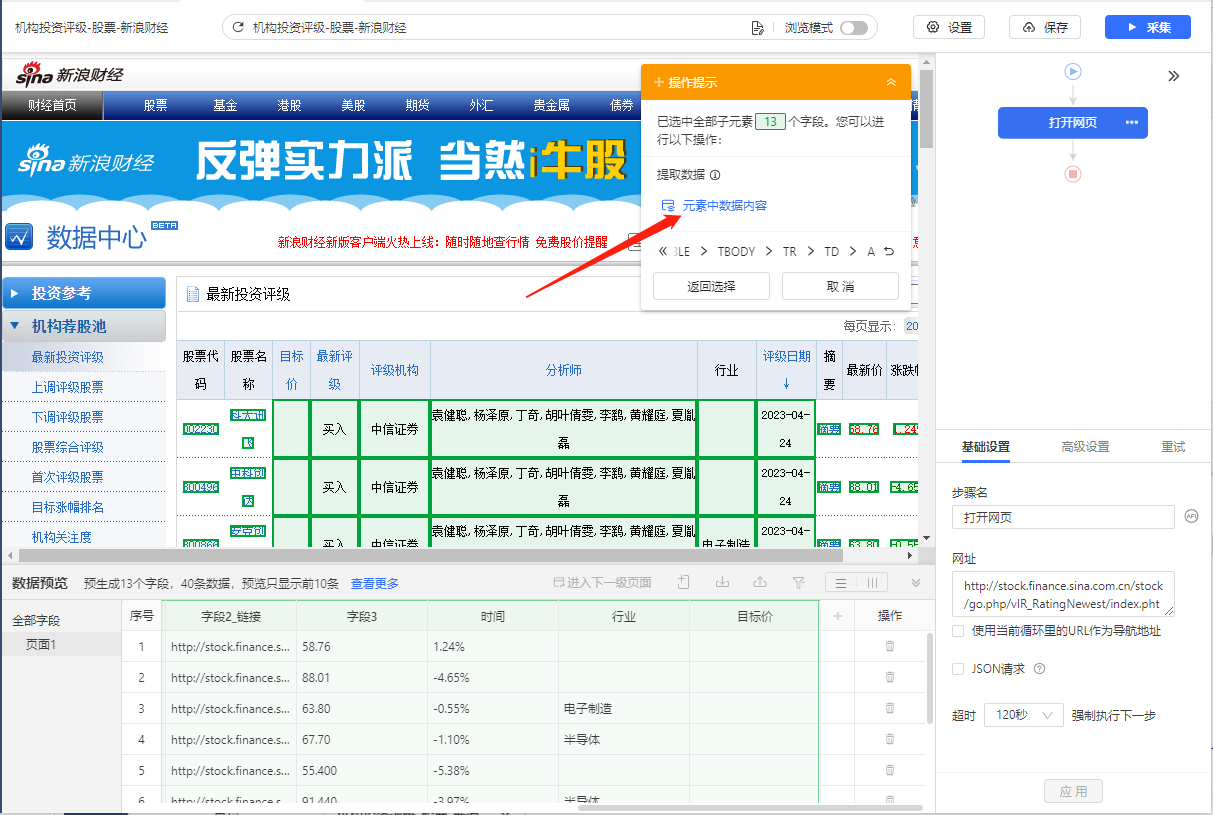Delete row 4 with trash icon
This screenshot has width=1213, height=815.
click(890, 740)
